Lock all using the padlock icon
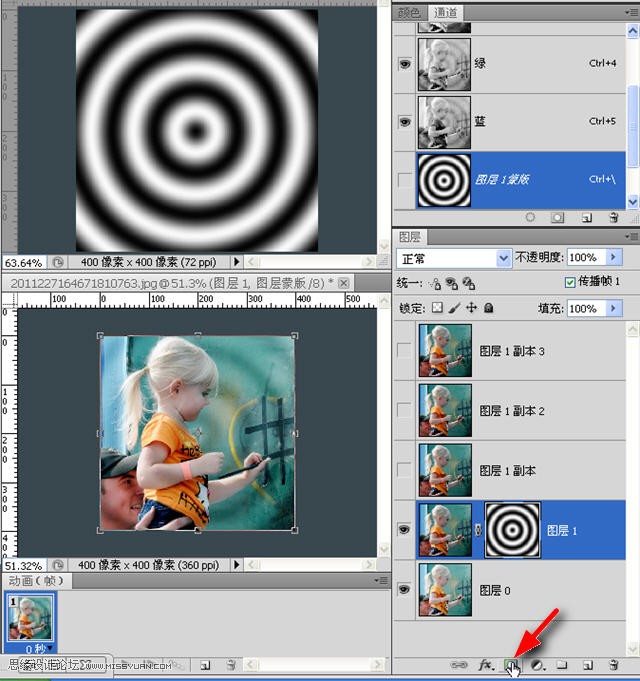 tap(489, 308)
